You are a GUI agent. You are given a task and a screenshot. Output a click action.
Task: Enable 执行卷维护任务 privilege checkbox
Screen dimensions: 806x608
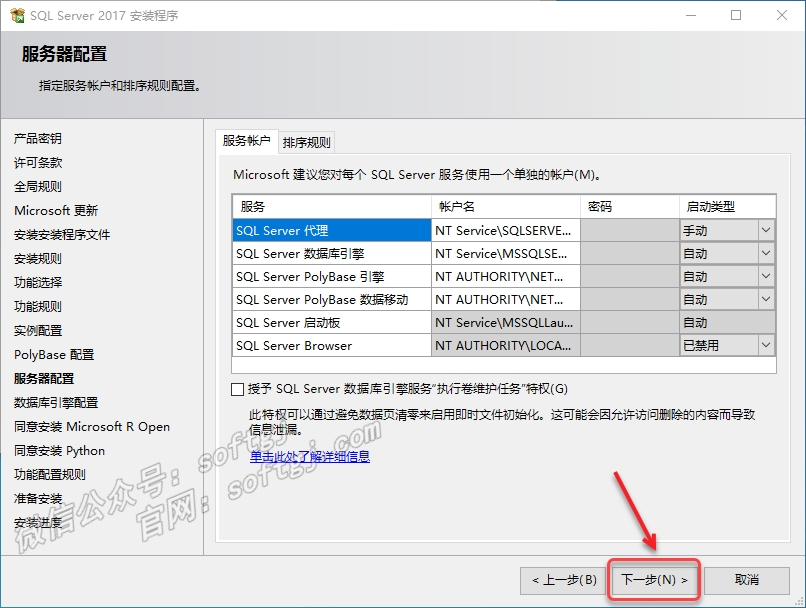(237, 389)
